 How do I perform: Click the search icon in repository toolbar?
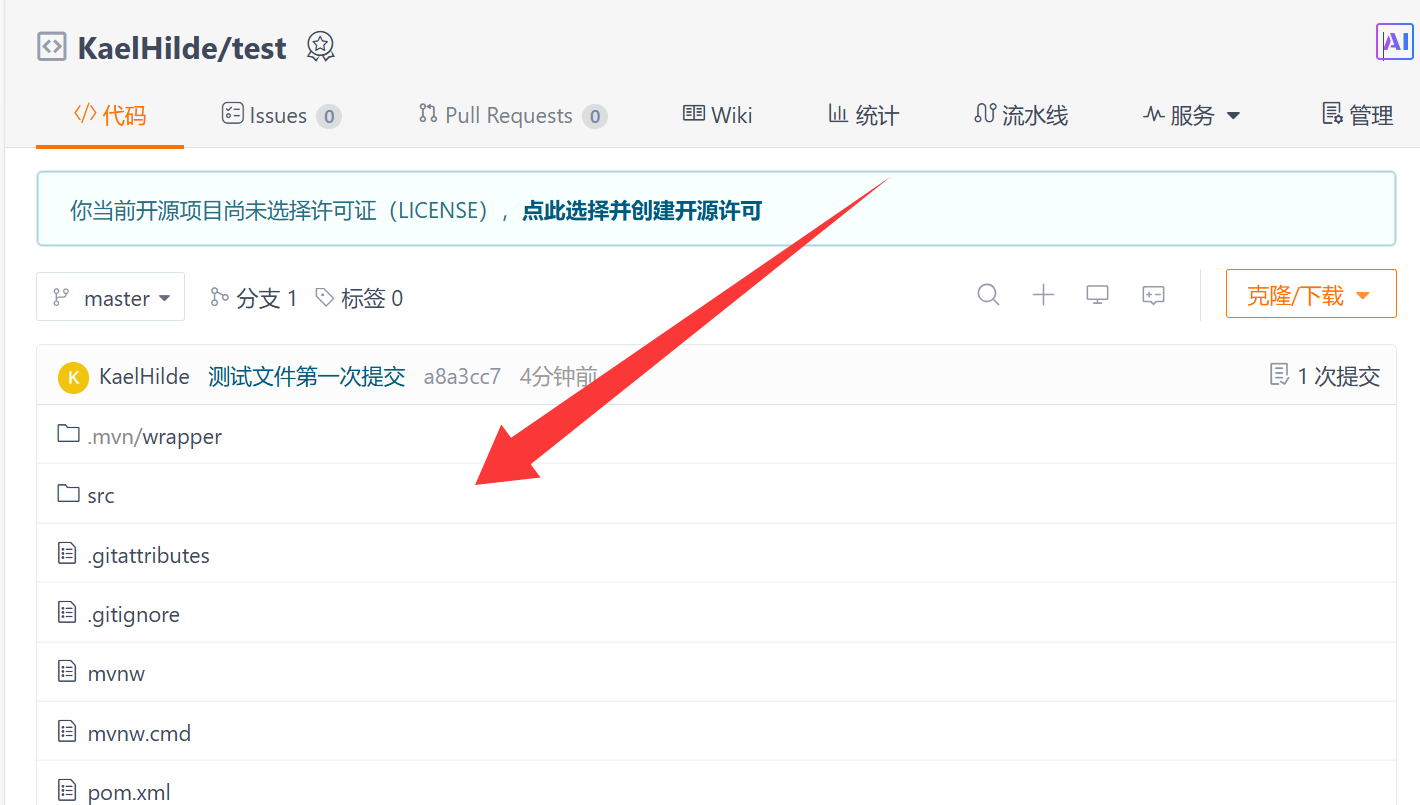988,295
